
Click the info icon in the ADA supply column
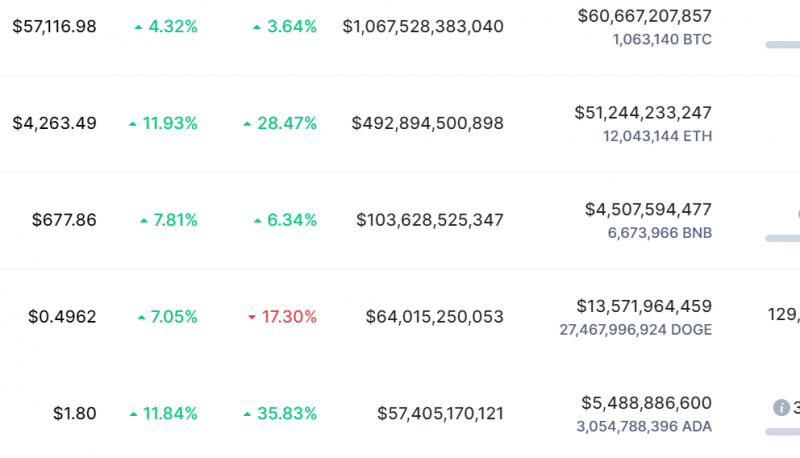click(x=782, y=407)
